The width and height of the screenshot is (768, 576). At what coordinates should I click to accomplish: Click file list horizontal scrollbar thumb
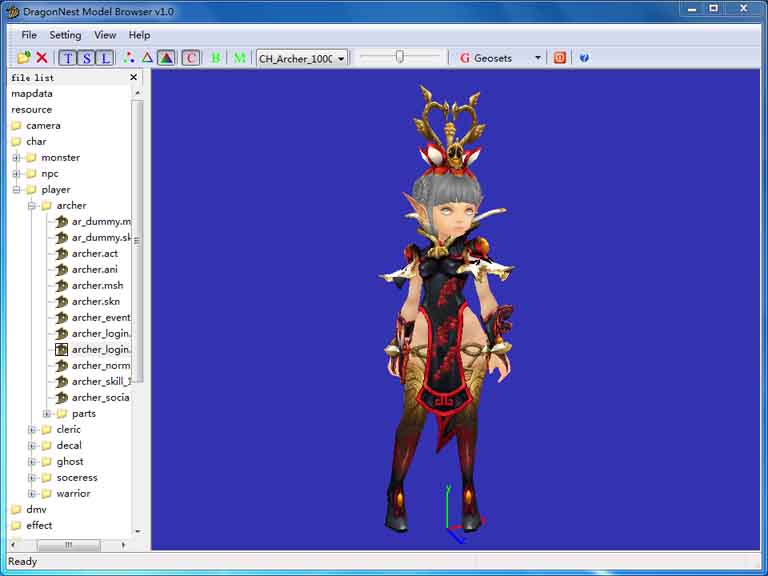(69, 545)
